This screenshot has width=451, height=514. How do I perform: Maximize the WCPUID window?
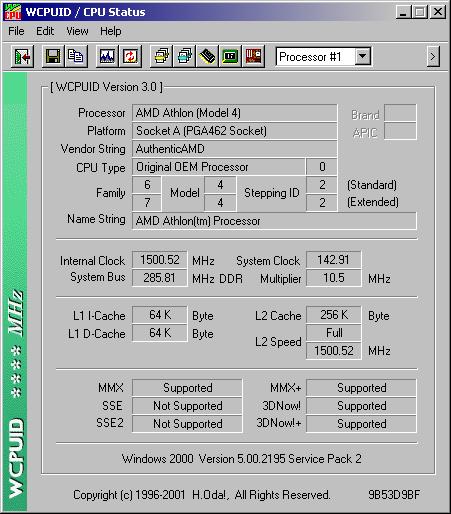pos(420,12)
